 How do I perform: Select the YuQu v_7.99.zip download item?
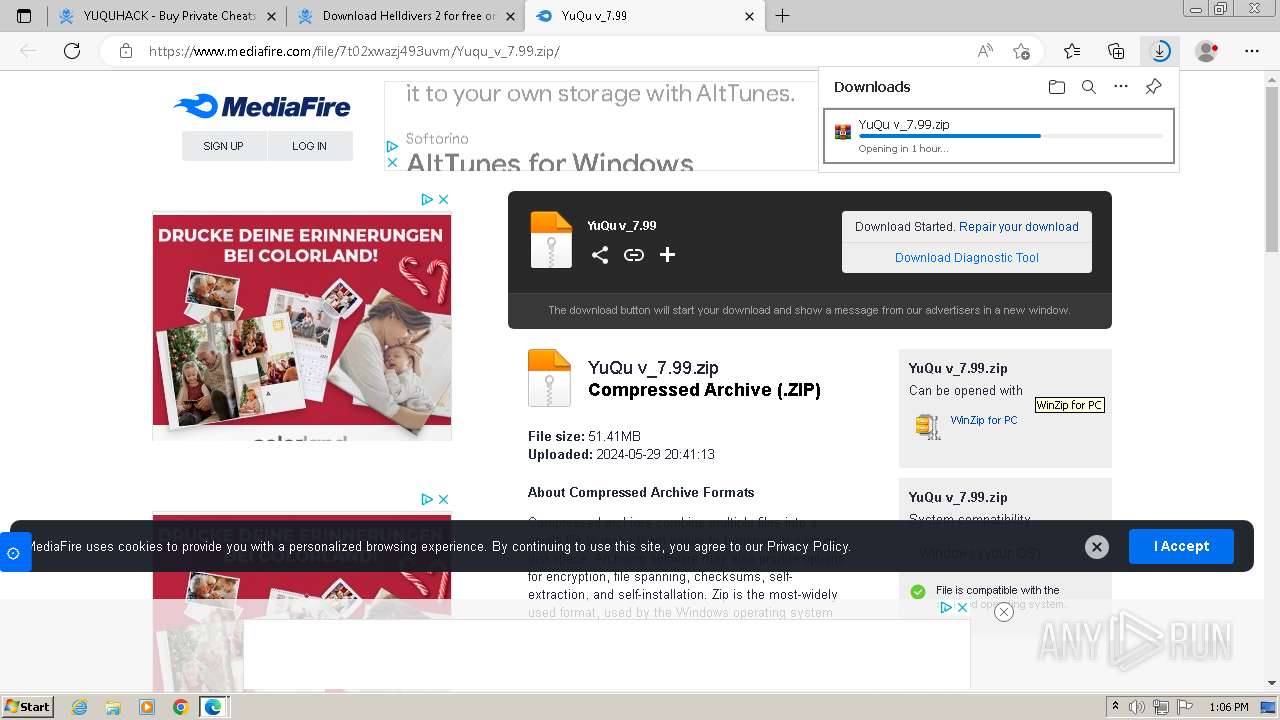998,136
